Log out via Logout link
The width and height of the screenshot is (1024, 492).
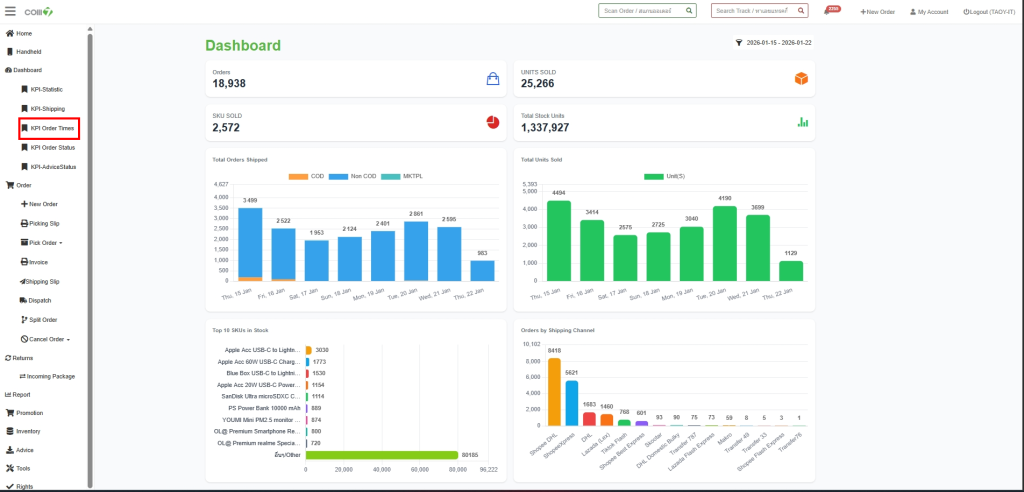click(x=987, y=11)
